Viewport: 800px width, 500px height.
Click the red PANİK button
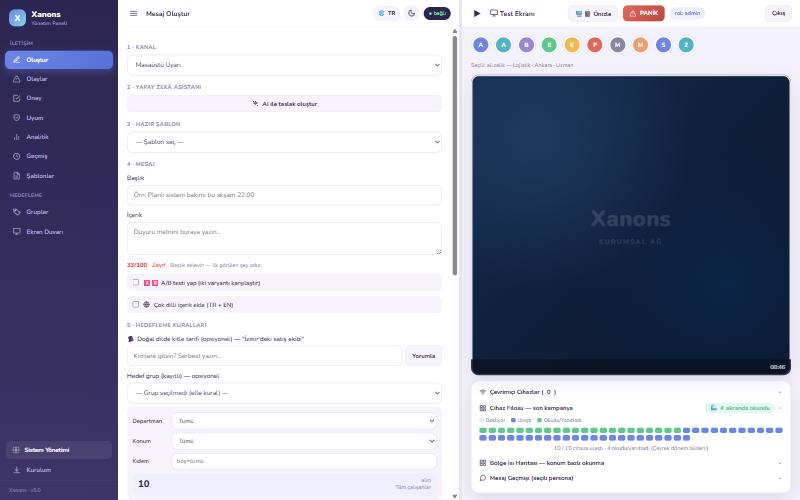[x=643, y=13]
